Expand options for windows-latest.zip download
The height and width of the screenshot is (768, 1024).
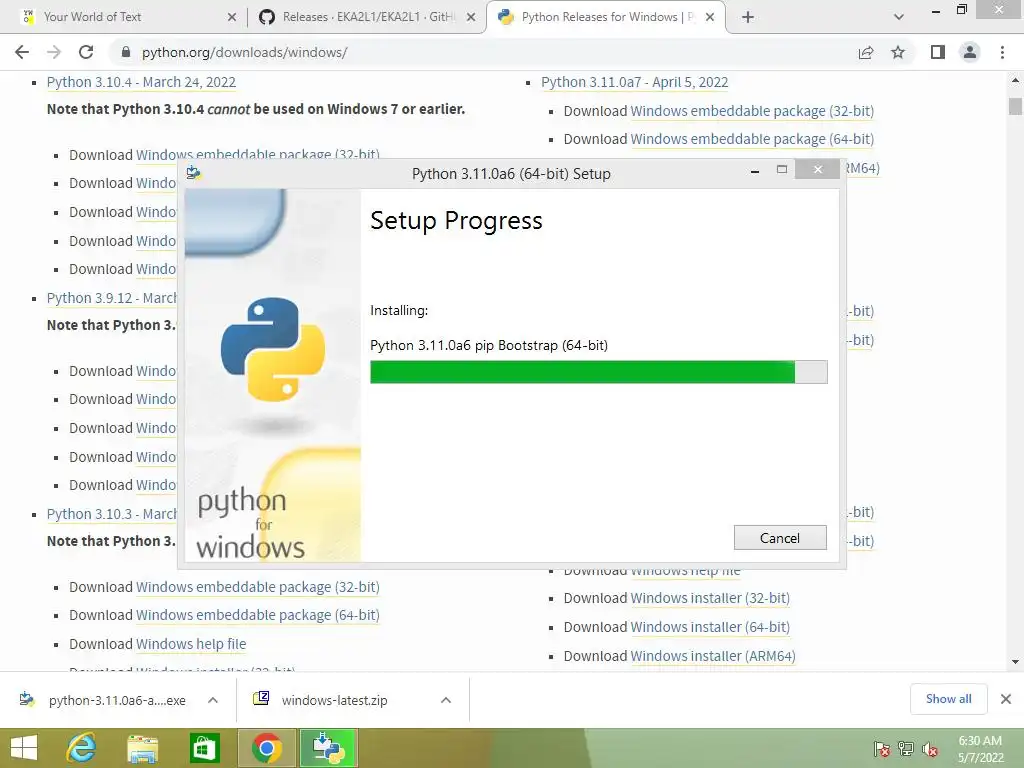[445, 700]
